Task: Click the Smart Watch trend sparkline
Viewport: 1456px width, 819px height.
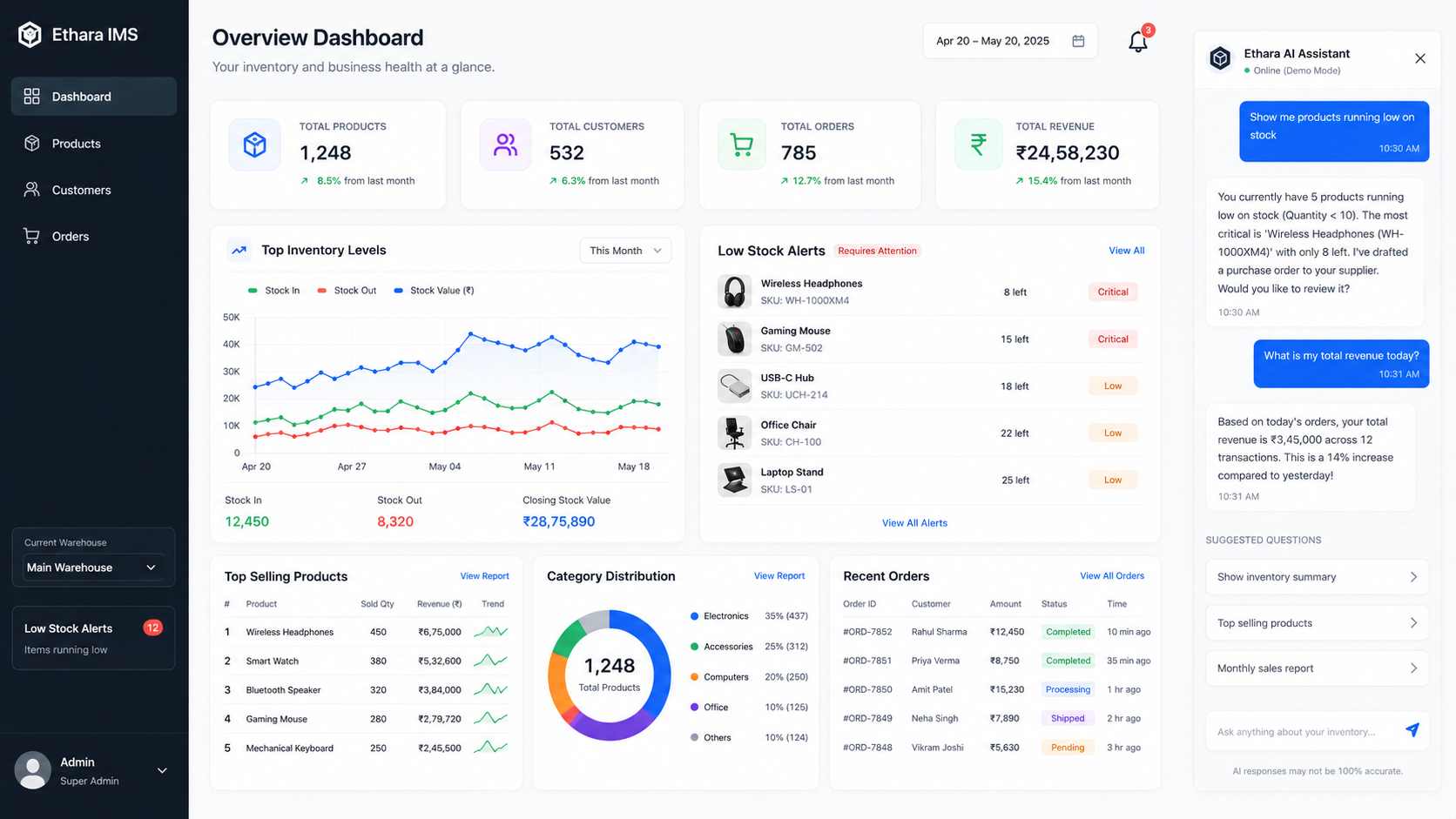Action: click(491, 661)
